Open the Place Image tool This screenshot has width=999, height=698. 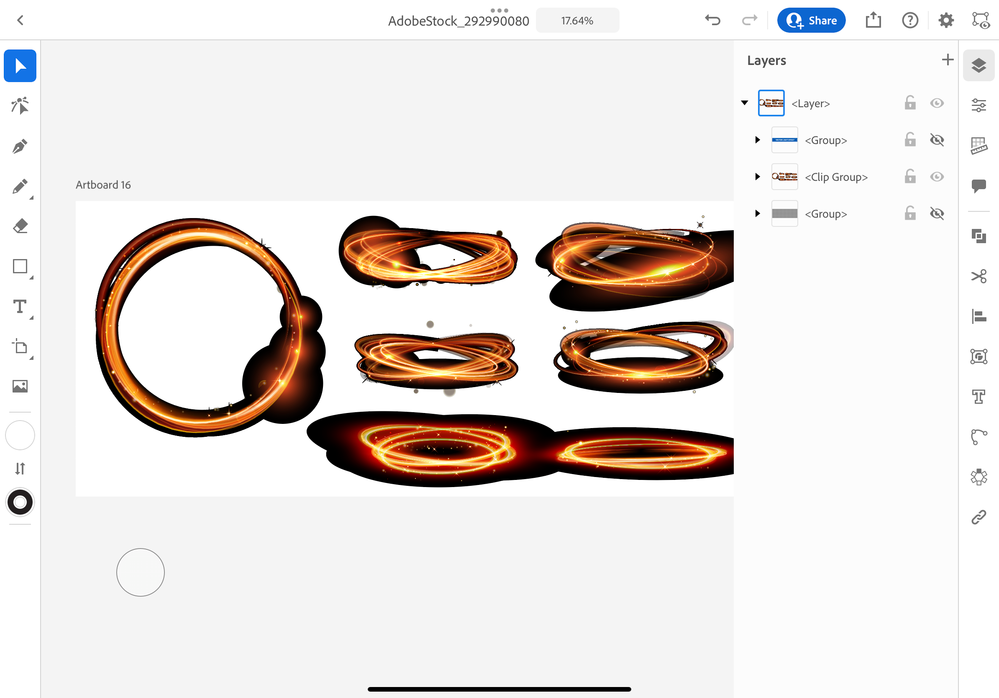pos(20,386)
